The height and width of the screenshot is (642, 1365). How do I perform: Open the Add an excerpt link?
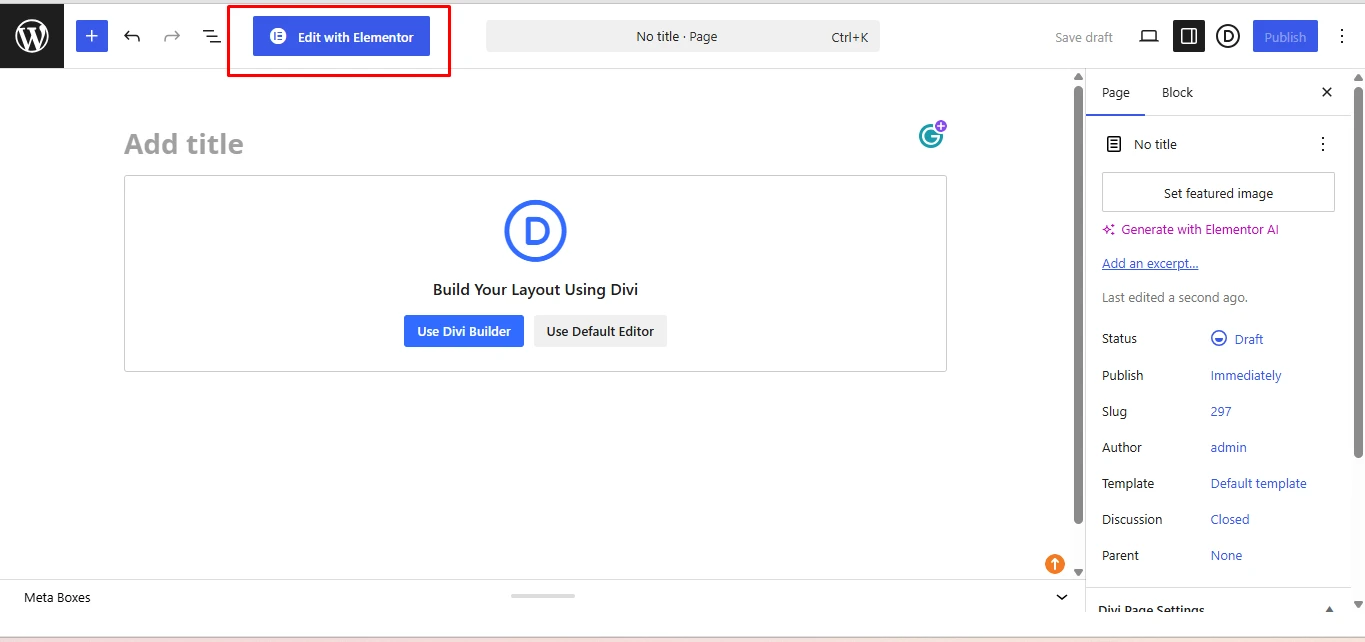click(1150, 264)
